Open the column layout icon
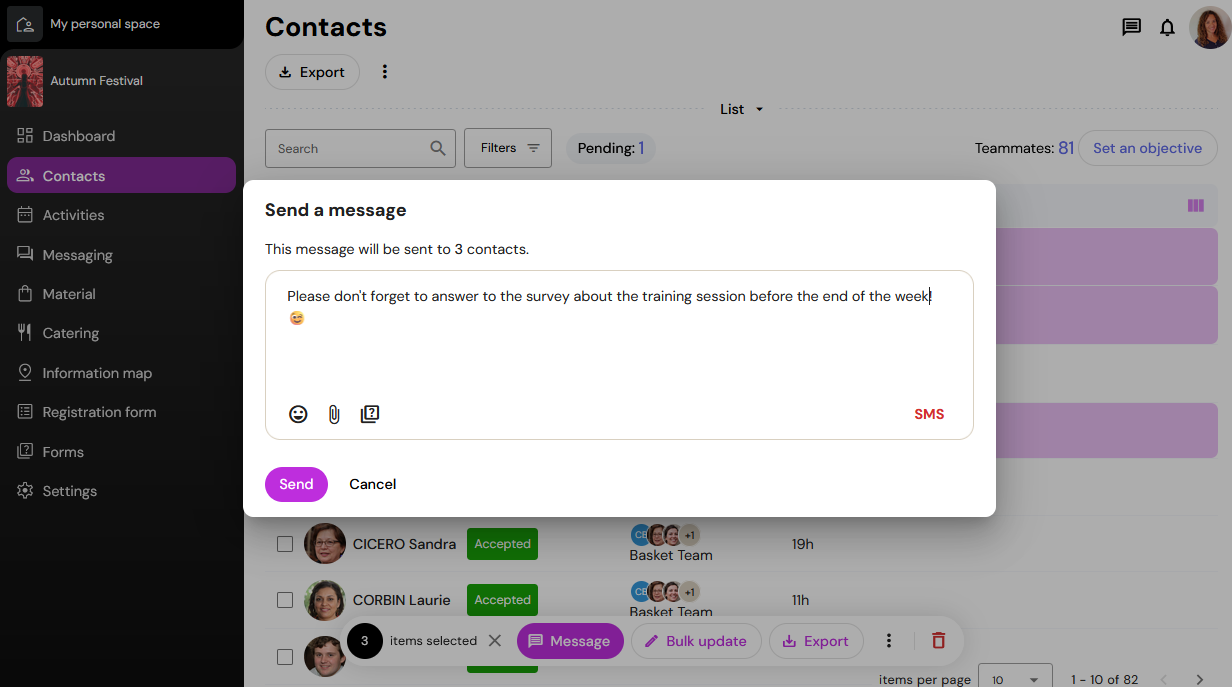 click(x=1195, y=206)
